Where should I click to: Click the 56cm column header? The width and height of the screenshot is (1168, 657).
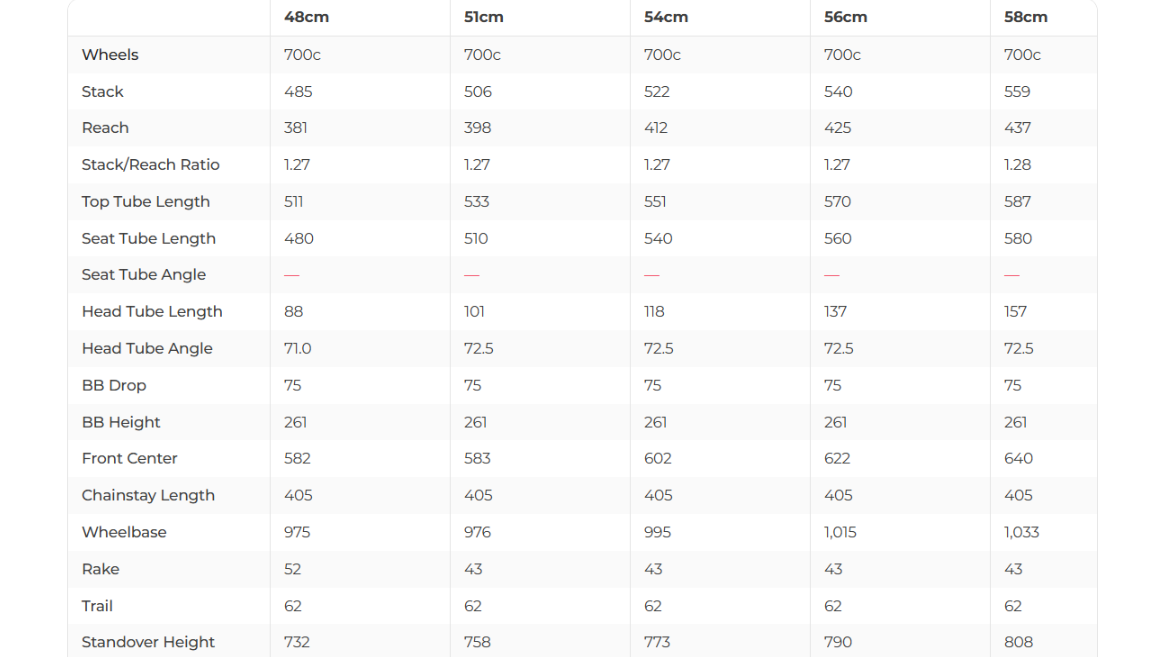pyautogui.click(x=846, y=17)
